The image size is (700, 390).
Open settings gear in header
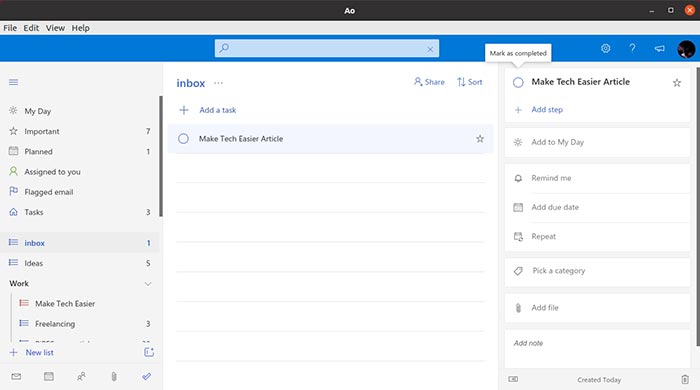(605, 48)
